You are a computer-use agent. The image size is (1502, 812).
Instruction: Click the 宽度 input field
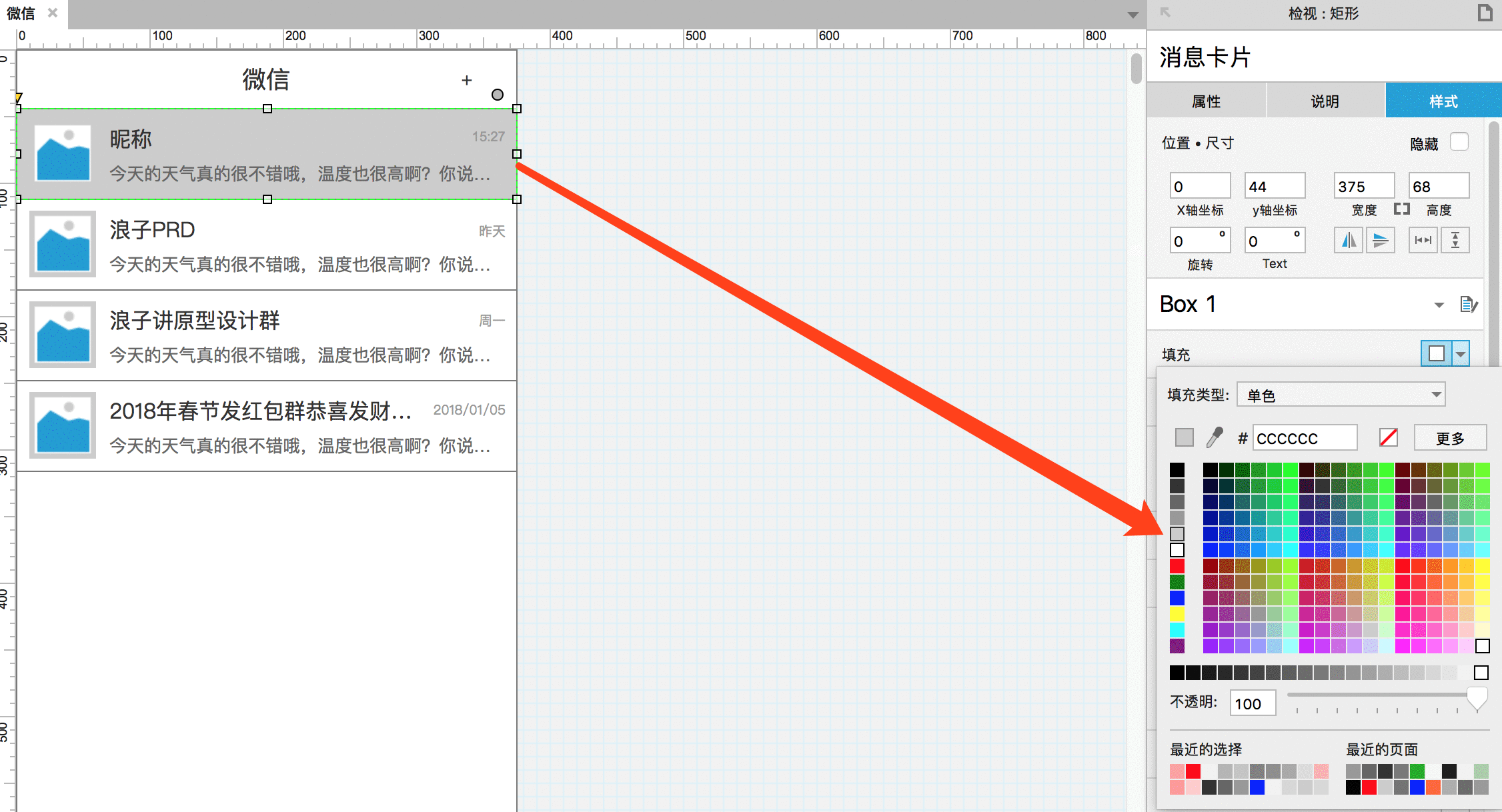pyautogui.click(x=1364, y=186)
